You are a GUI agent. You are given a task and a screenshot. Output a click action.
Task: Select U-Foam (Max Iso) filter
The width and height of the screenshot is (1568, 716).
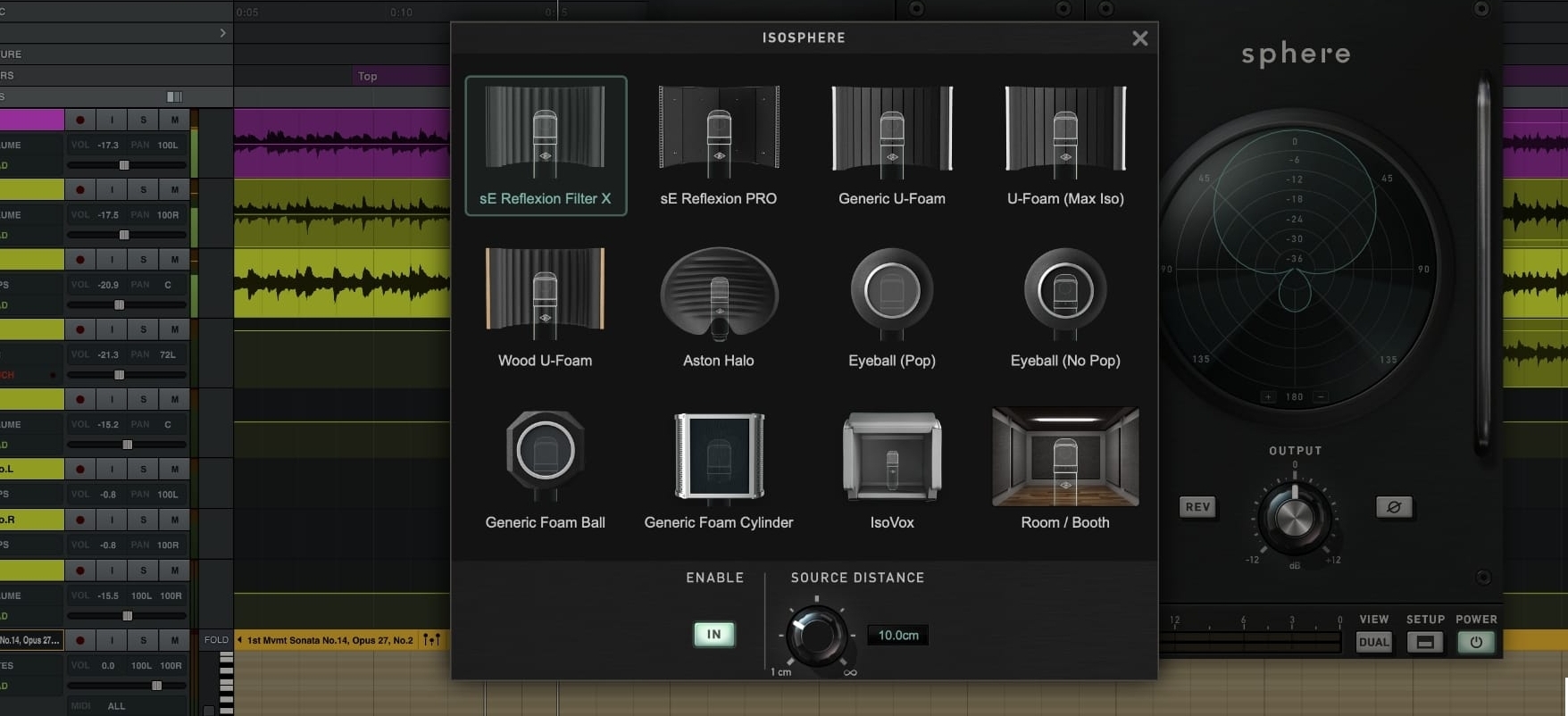(x=1065, y=146)
